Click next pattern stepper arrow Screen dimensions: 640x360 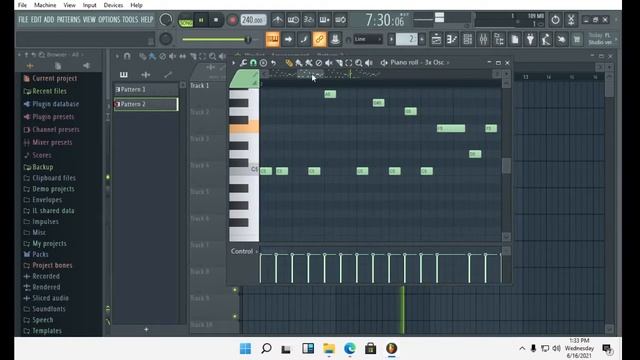coord(422,39)
